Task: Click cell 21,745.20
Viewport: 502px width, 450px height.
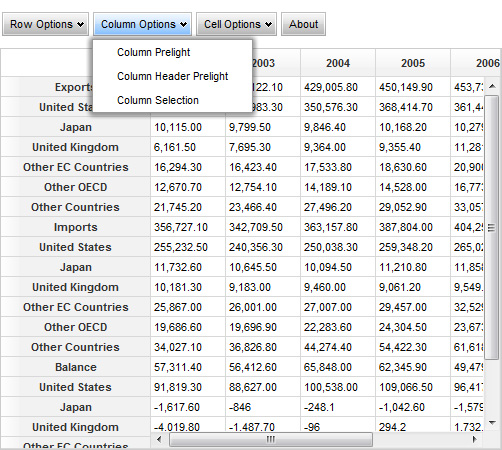Action: (x=188, y=207)
